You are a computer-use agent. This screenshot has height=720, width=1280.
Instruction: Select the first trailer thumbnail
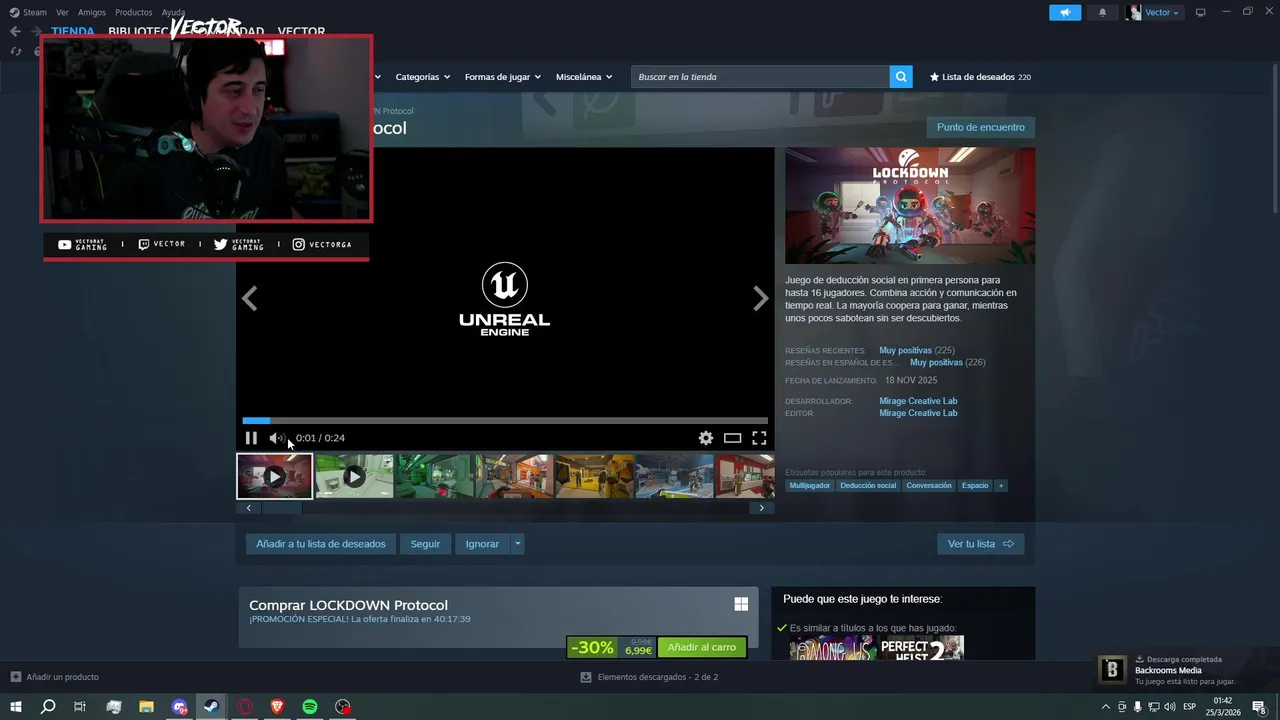point(274,476)
